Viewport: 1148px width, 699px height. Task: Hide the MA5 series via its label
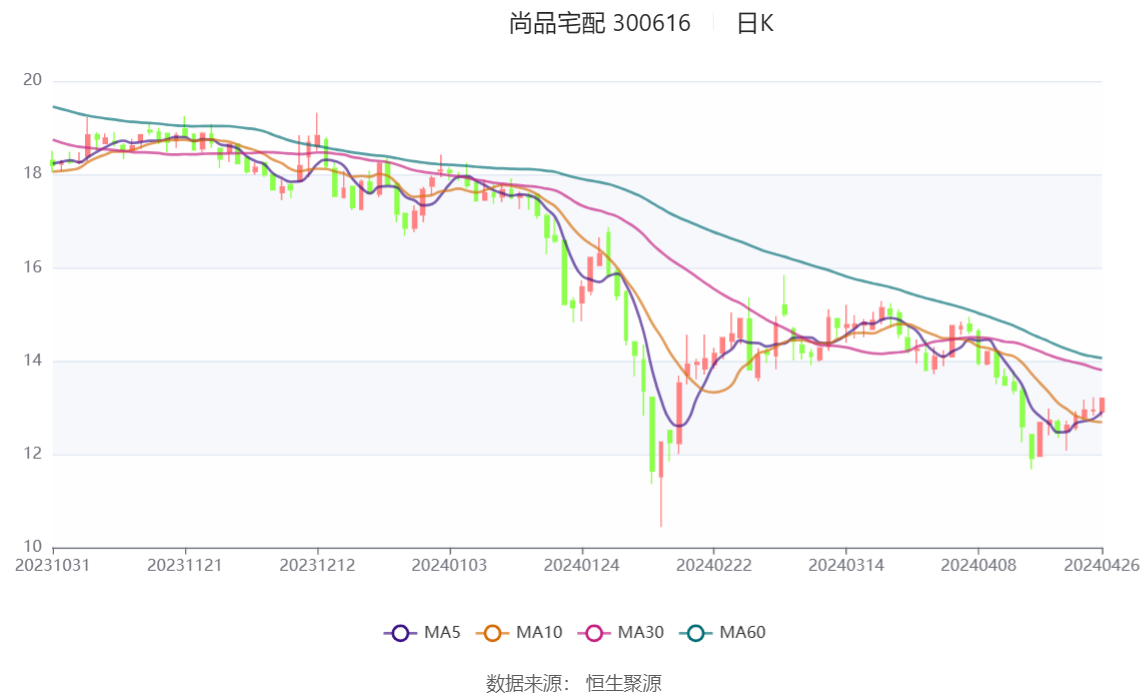442,633
